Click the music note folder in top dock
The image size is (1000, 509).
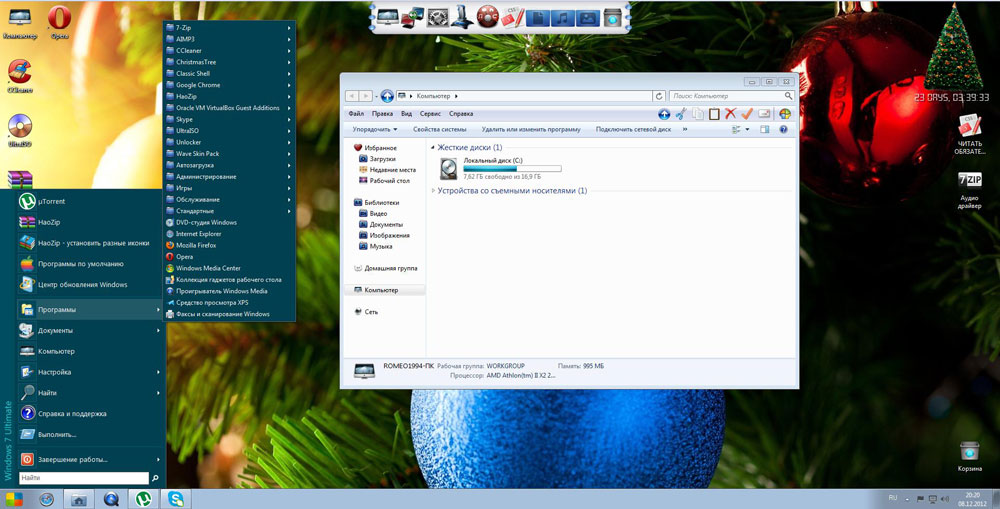563,17
